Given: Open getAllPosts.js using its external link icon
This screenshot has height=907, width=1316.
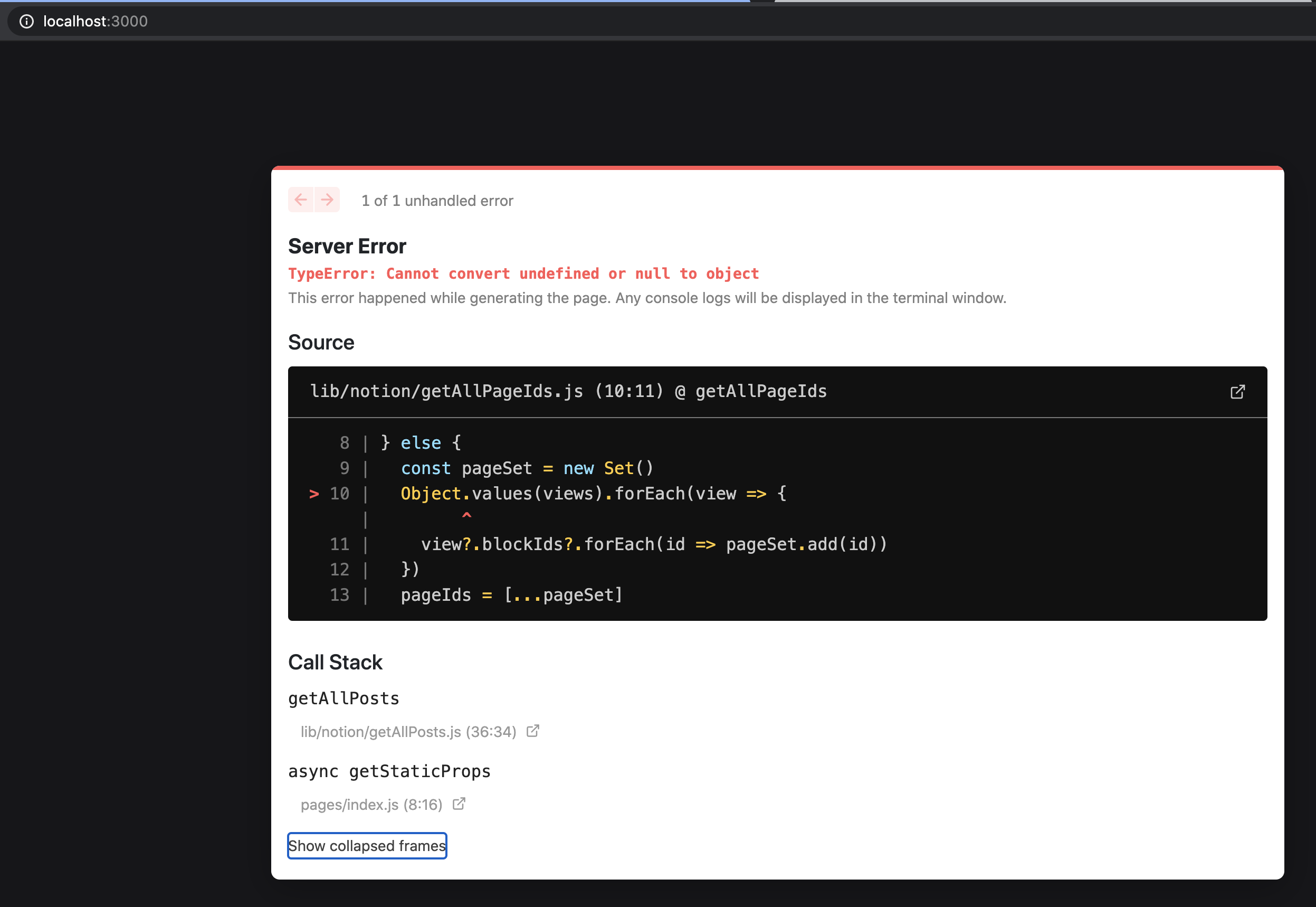Looking at the screenshot, I should click(x=533, y=731).
